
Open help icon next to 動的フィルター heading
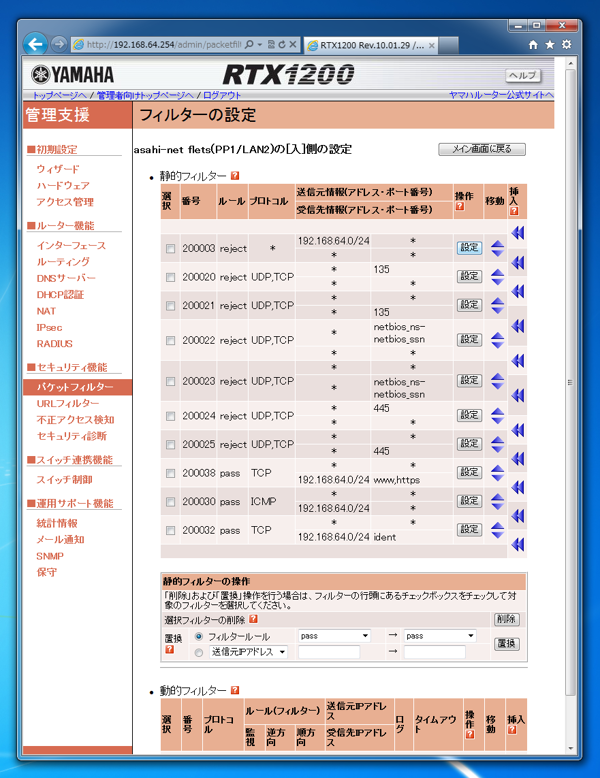(235, 690)
